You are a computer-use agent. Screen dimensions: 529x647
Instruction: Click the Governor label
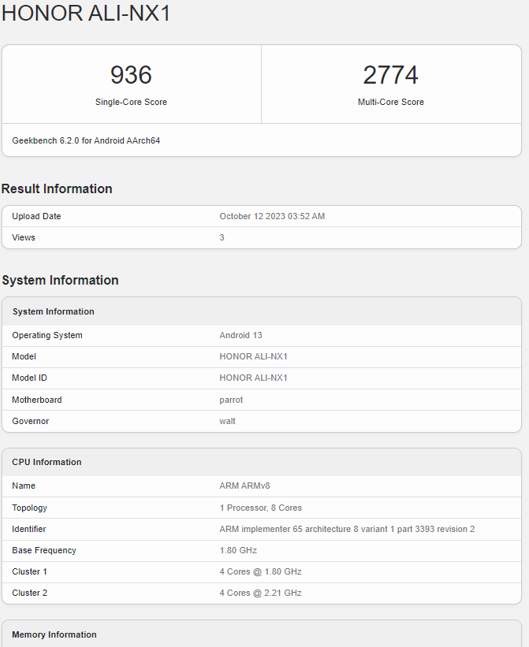[31, 421]
